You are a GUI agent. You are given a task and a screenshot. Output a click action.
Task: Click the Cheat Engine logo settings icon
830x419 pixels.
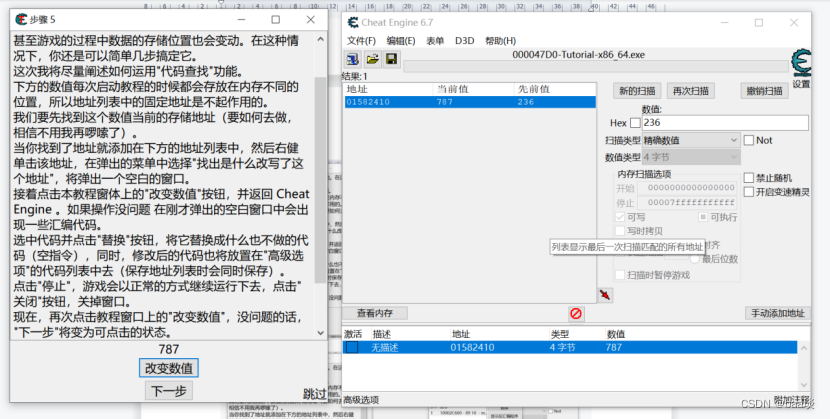[801, 63]
